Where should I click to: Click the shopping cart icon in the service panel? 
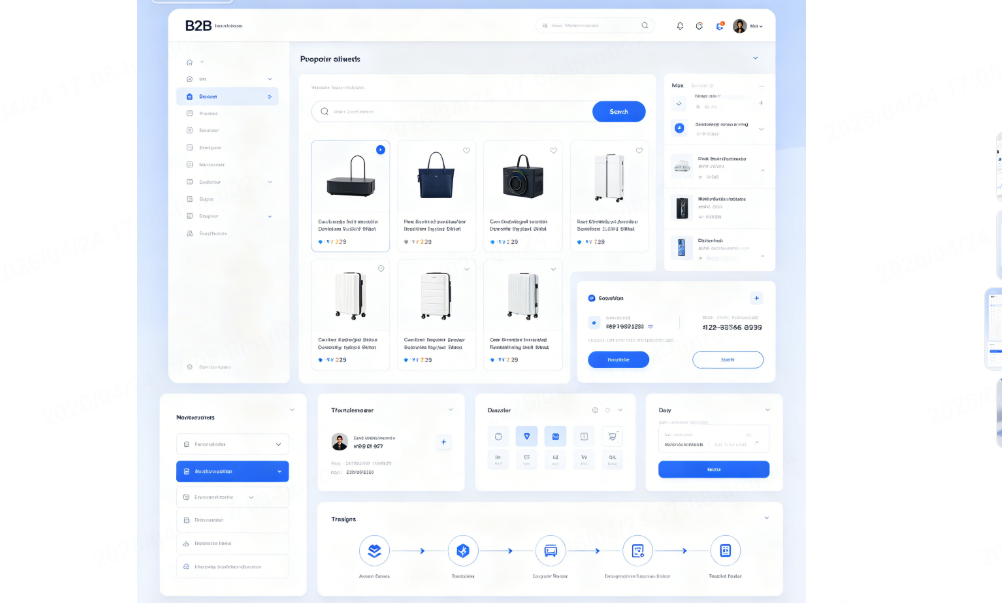(x=612, y=436)
